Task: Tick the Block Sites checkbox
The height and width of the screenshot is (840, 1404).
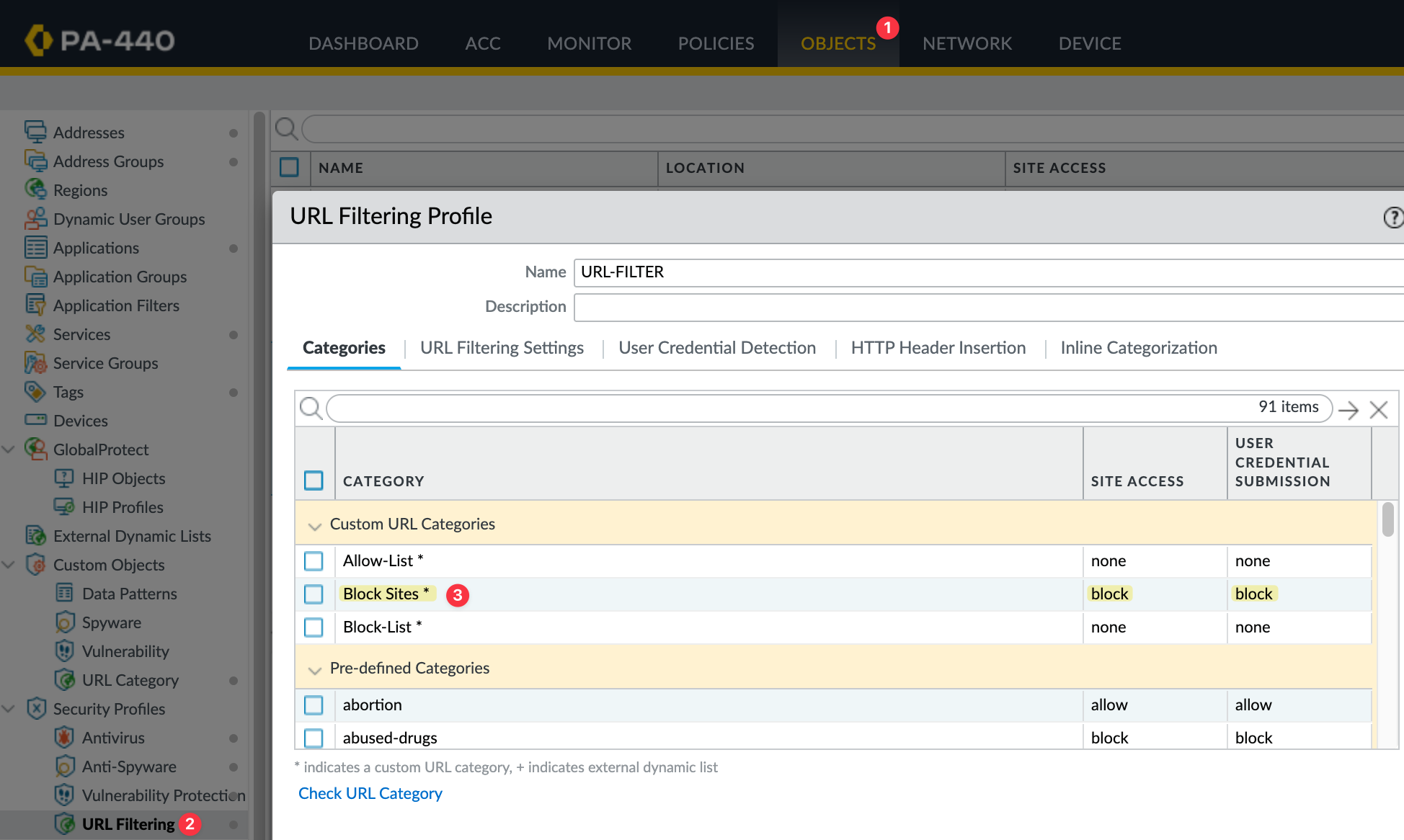Action: pyautogui.click(x=314, y=594)
